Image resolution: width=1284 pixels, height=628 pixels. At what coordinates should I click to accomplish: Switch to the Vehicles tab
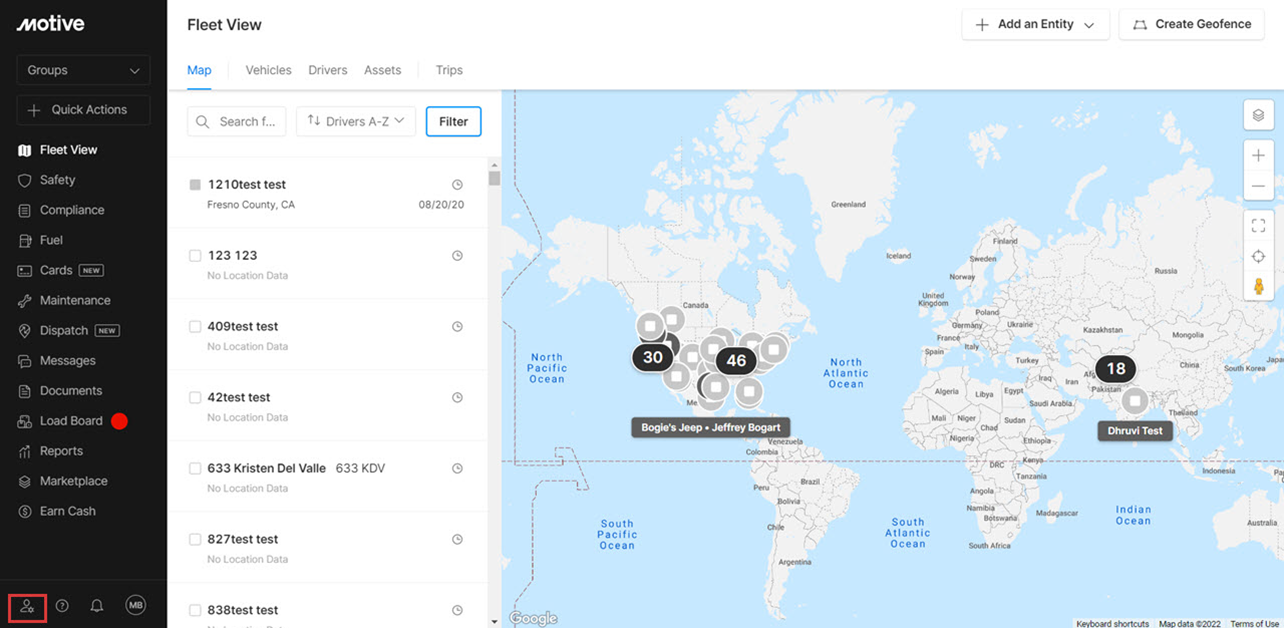click(x=268, y=70)
